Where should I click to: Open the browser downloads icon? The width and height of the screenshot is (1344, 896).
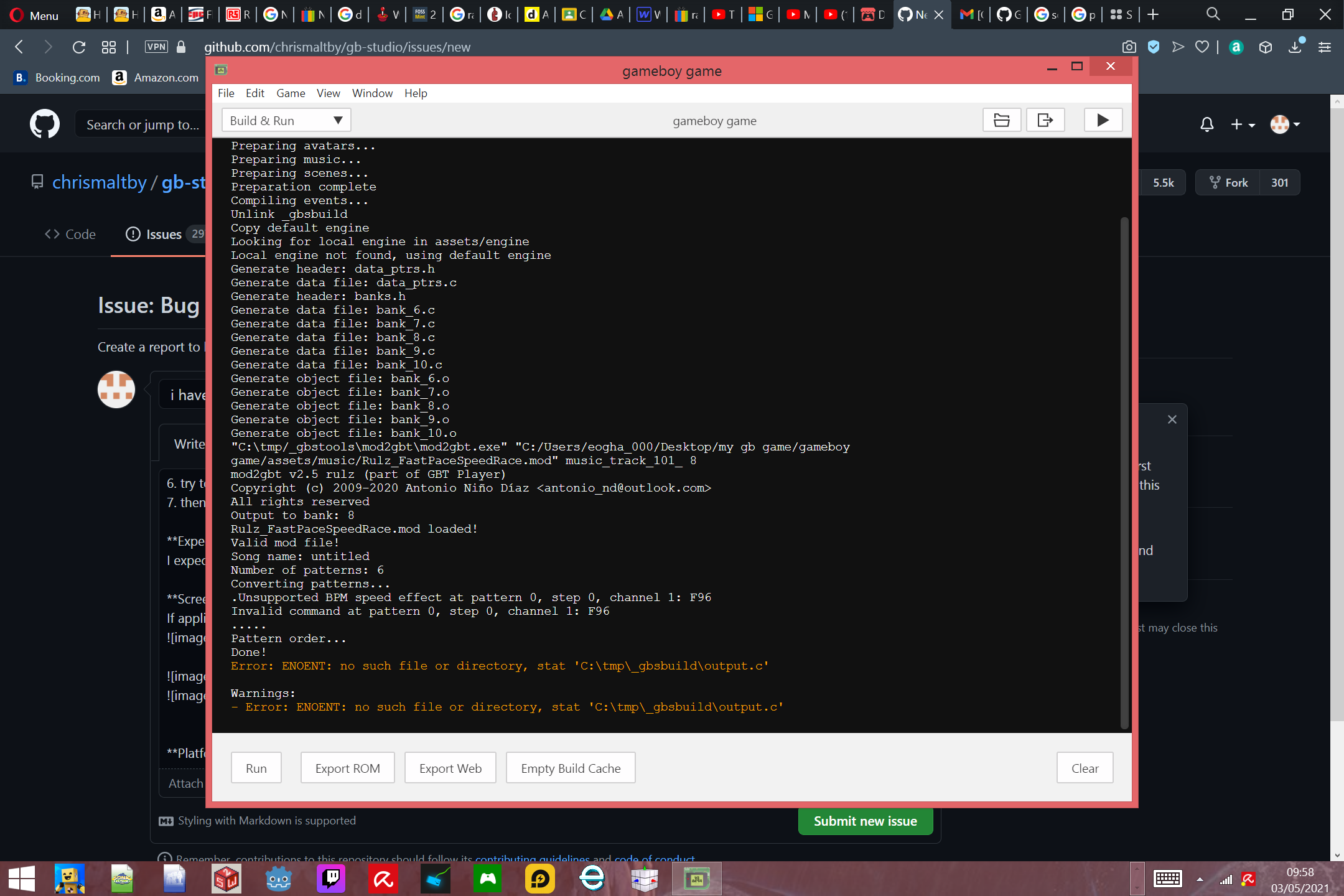coord(1295,47)
